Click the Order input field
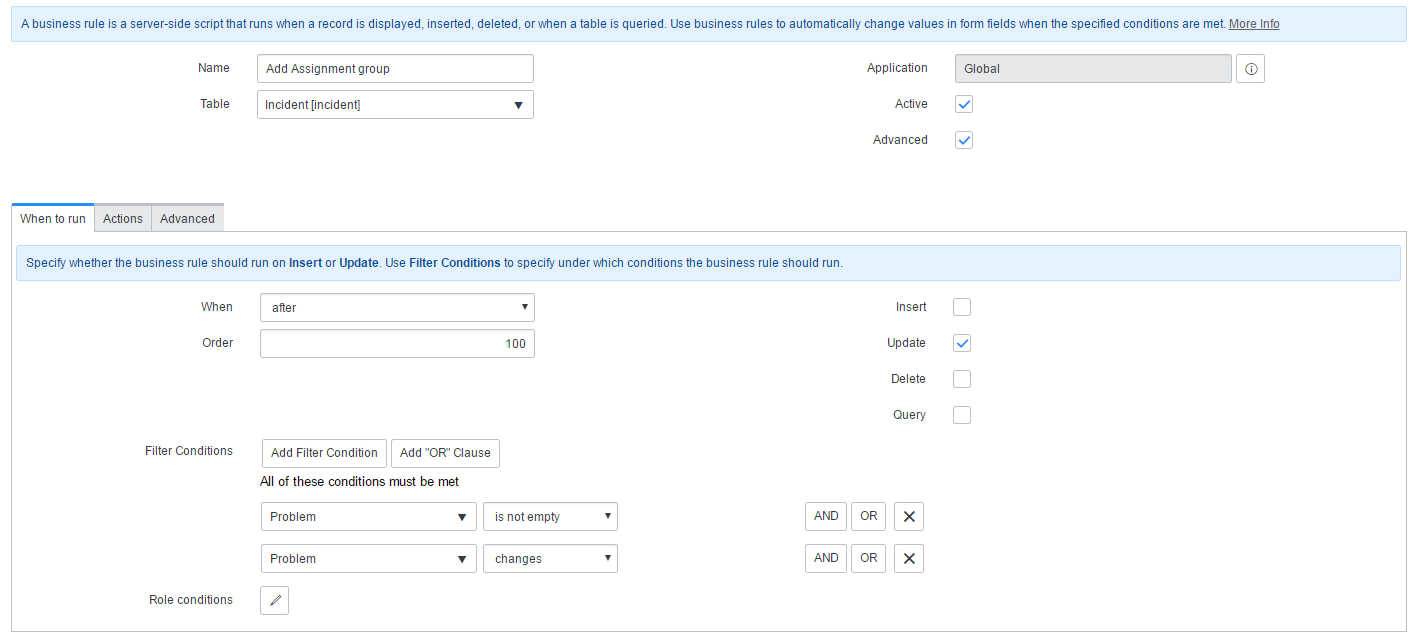Image resolution: width=1415 pixels, height=634 pixels. click(397, 344)
